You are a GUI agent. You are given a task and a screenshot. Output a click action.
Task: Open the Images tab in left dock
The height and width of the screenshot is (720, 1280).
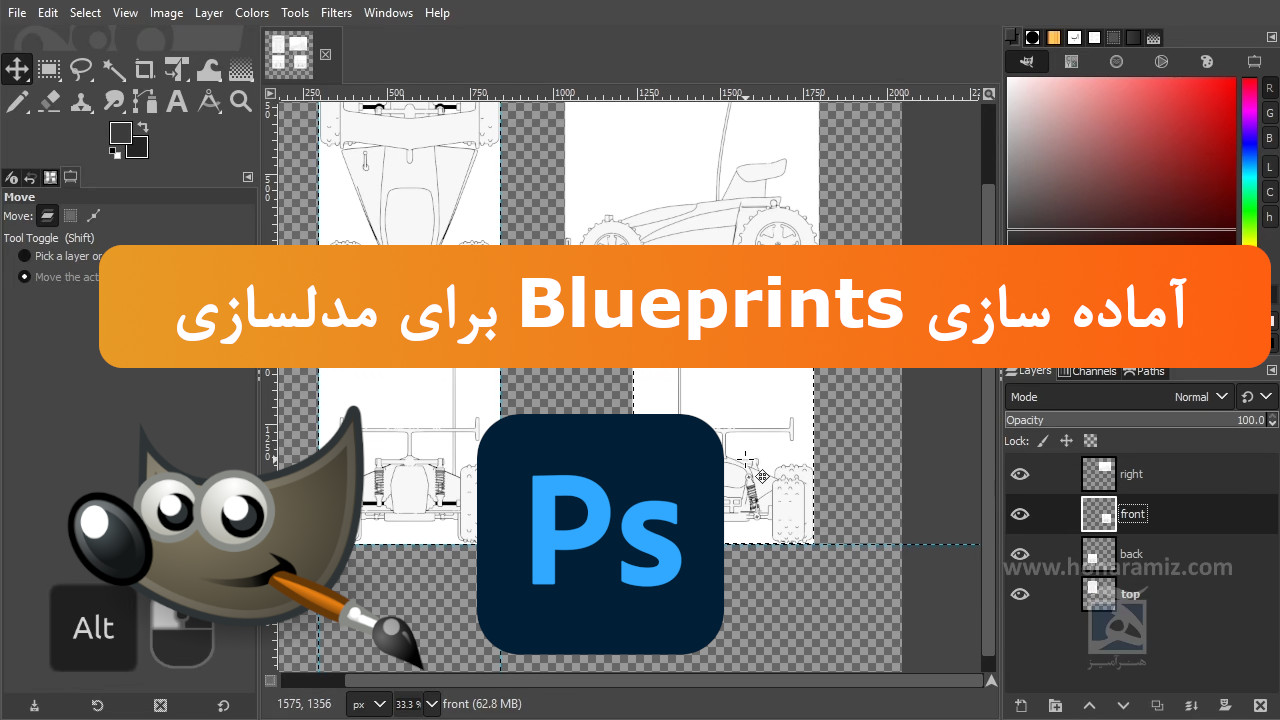point(51,177)
